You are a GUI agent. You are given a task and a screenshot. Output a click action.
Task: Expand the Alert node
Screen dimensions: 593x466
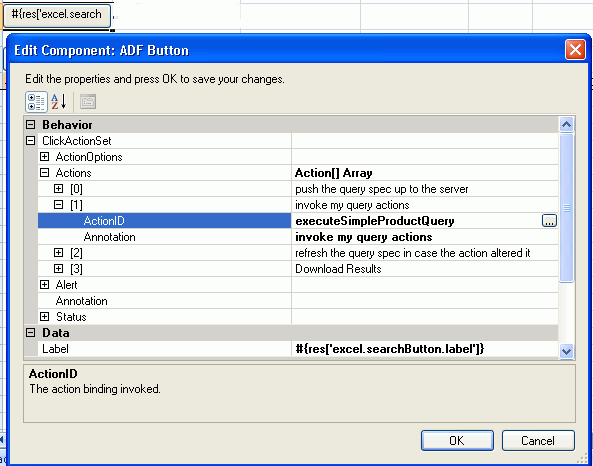(x=45, y=284)
